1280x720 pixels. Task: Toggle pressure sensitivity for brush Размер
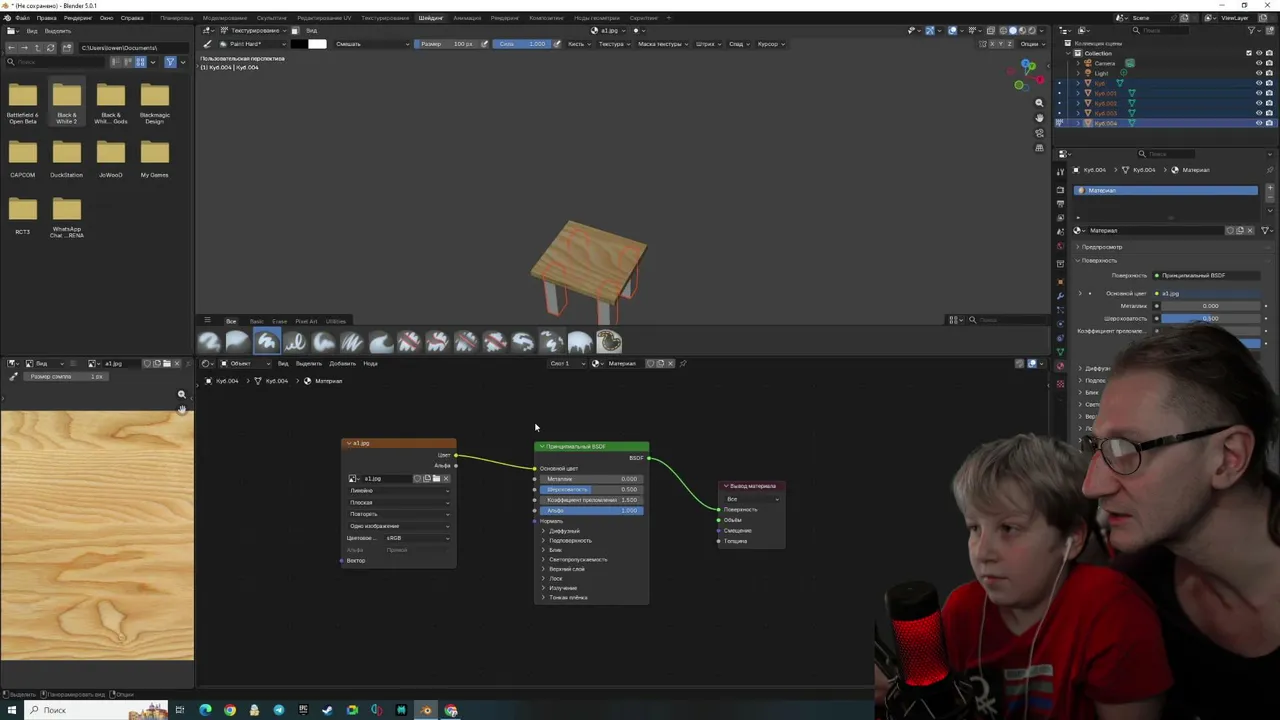(485, 44)
